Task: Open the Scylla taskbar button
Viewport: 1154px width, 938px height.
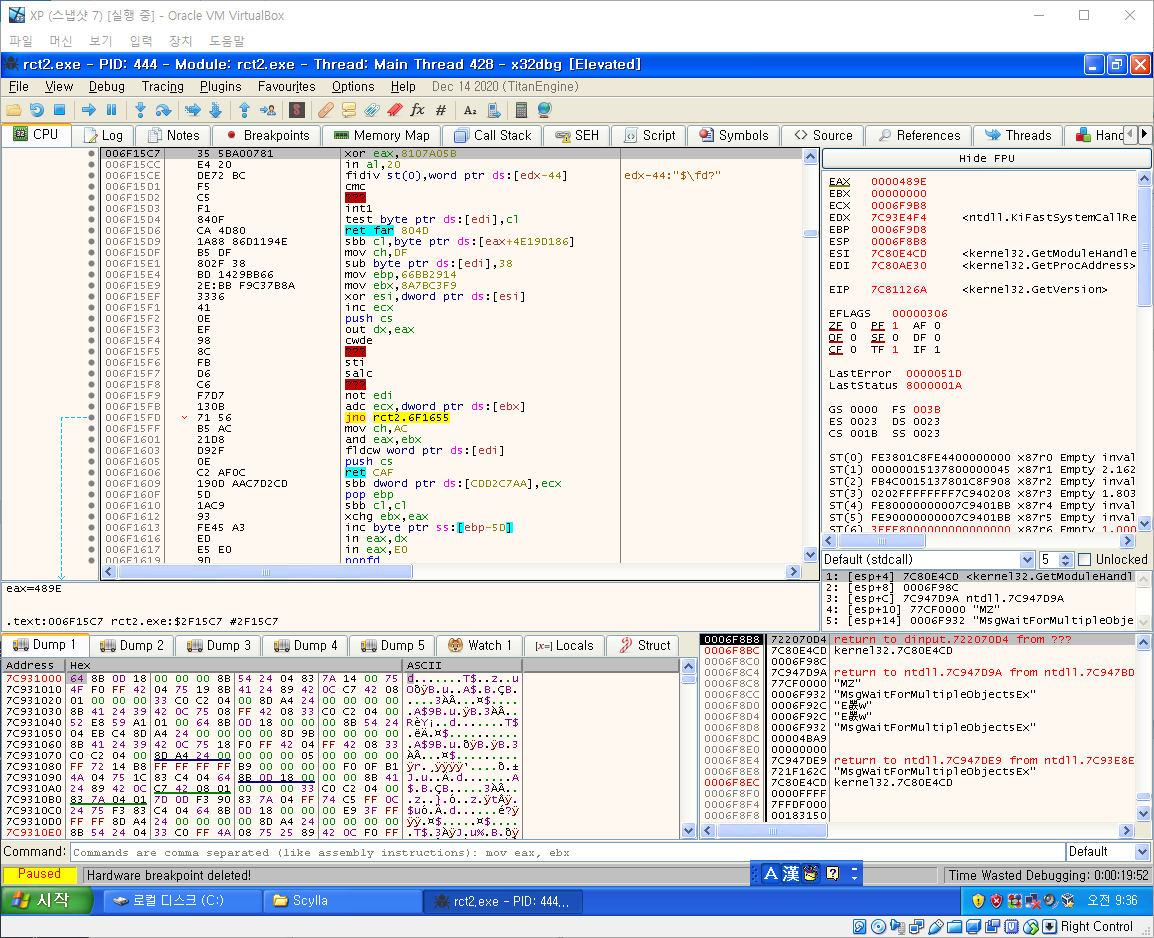Action: pyautogui.click(x=342, y=900)
